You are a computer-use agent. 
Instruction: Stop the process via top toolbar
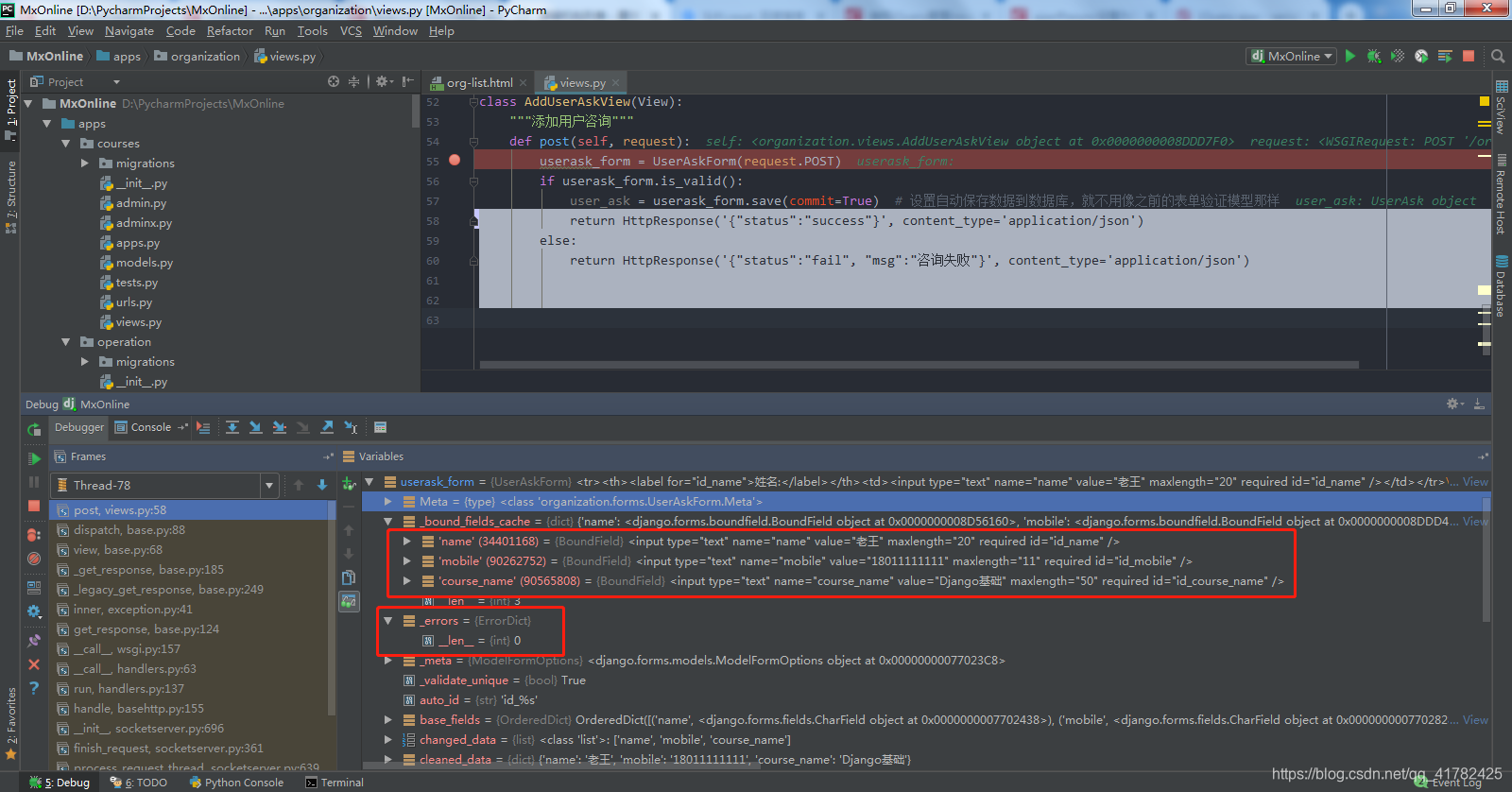coord(1469,56)
